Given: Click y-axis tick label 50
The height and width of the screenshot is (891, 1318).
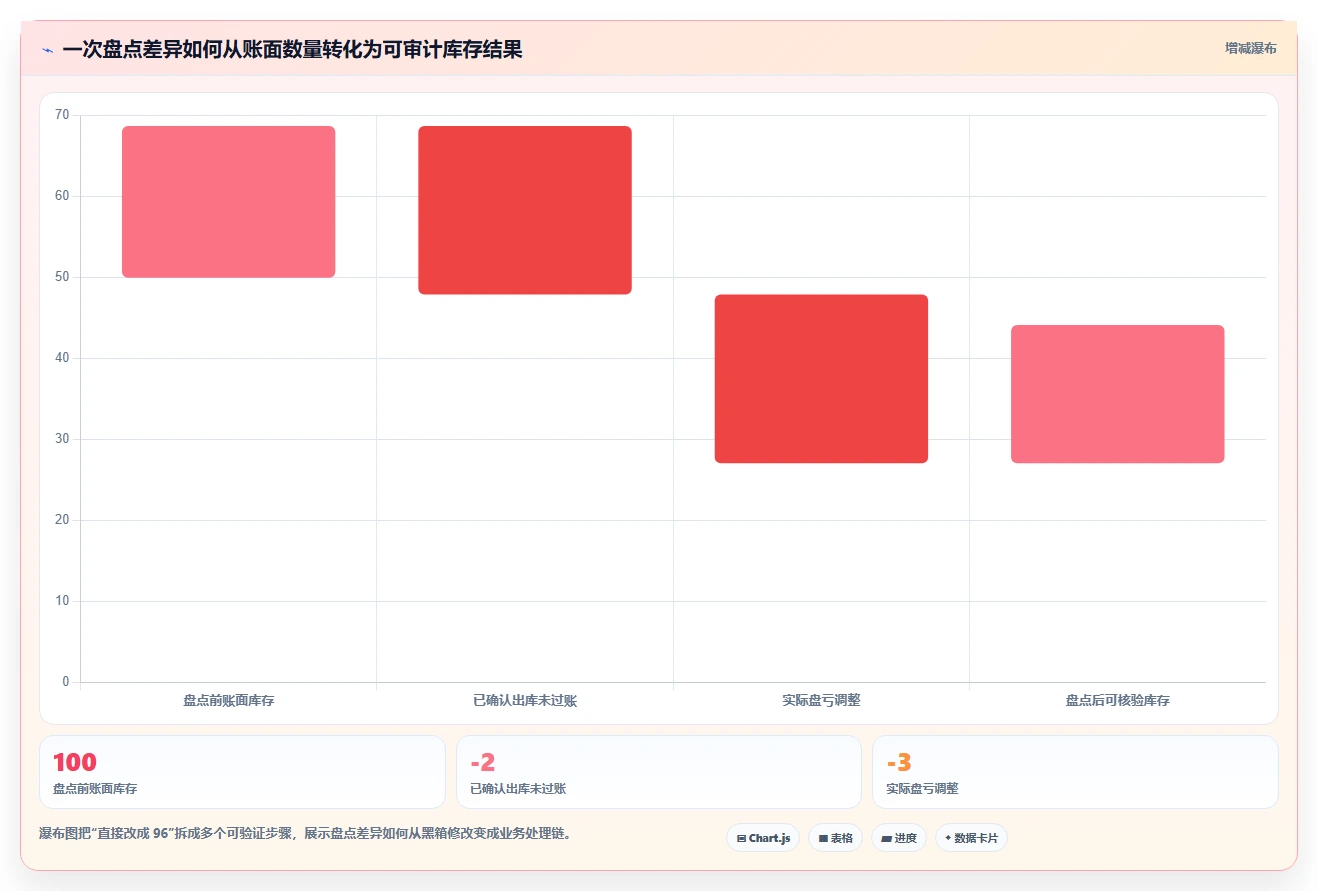Looking at the screenshot, I should [x=62, y=277].
